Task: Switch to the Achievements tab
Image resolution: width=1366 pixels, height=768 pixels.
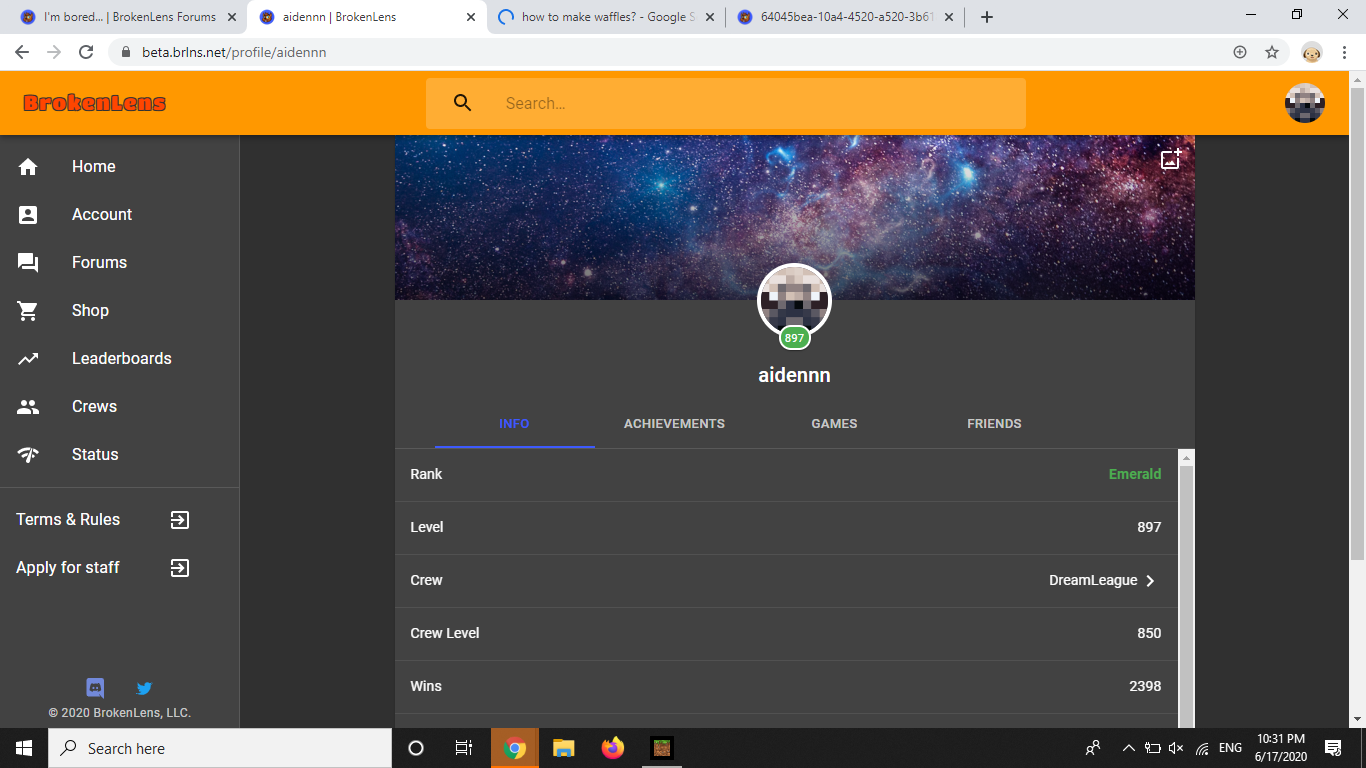Action: (674, 424)
